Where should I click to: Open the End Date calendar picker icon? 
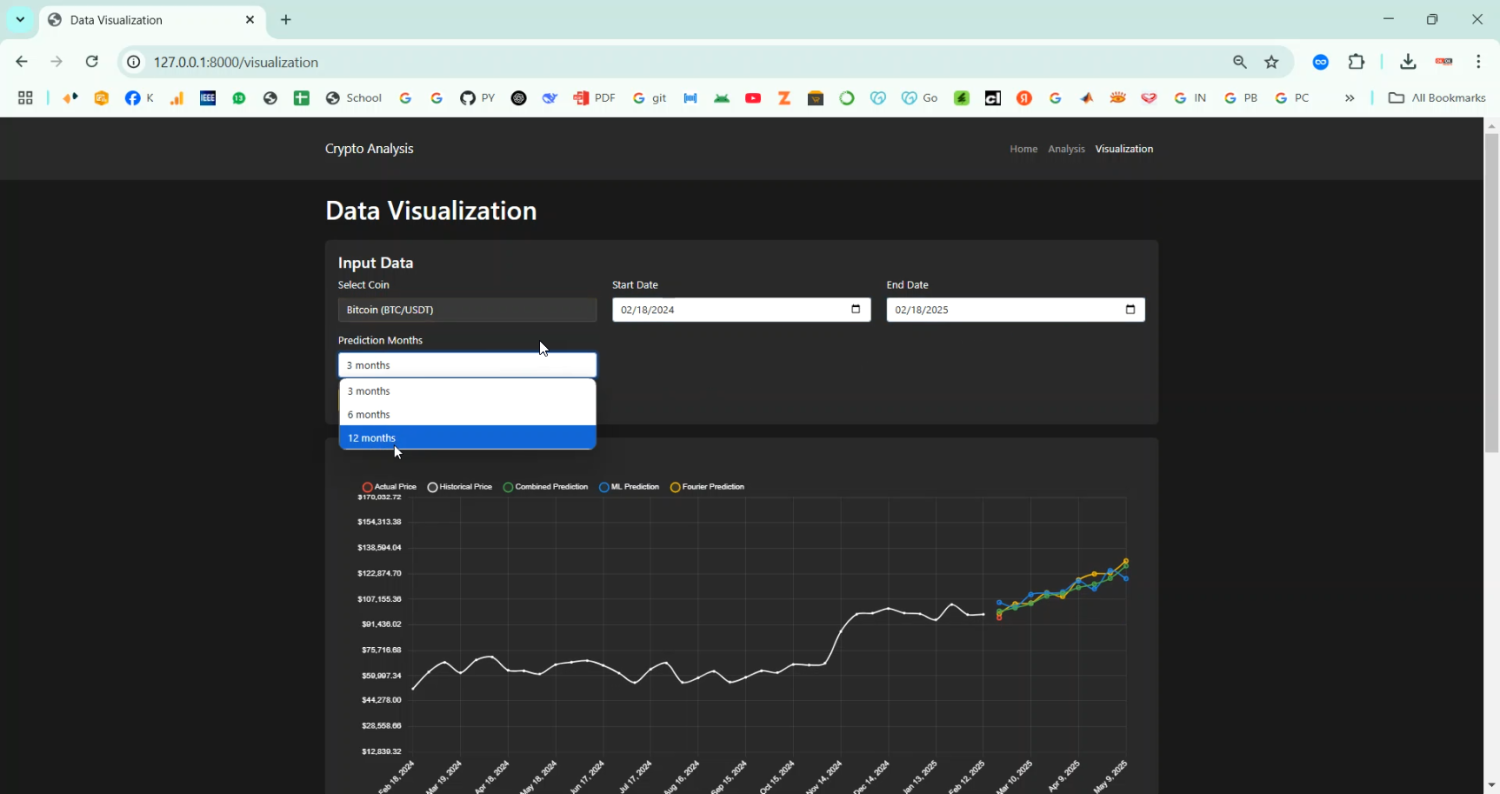pos(1130,310)
